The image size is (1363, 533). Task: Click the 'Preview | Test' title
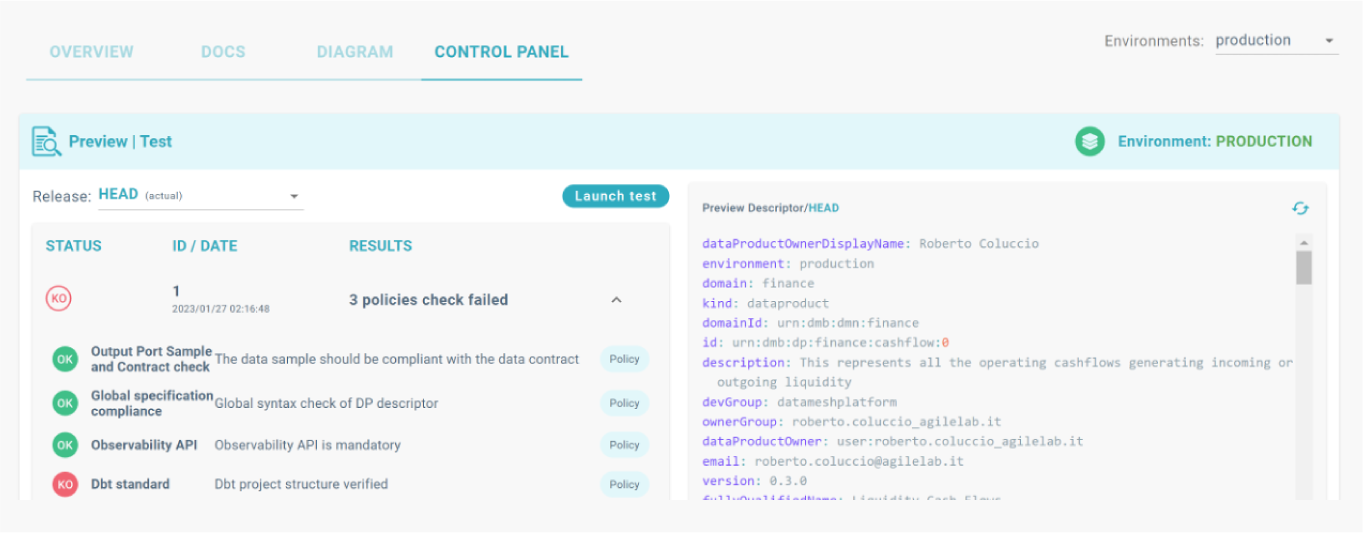[x=120, y=142]
